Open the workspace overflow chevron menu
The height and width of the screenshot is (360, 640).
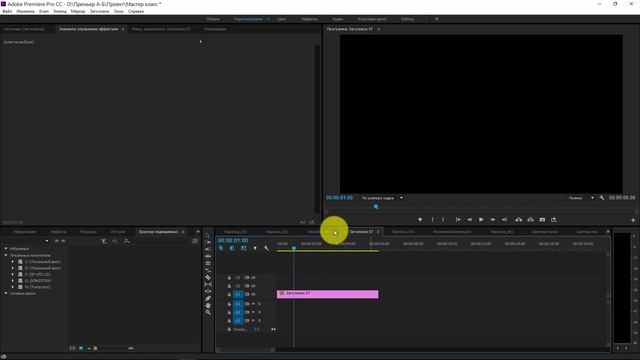pyautogui.click(x=437, y=19)
